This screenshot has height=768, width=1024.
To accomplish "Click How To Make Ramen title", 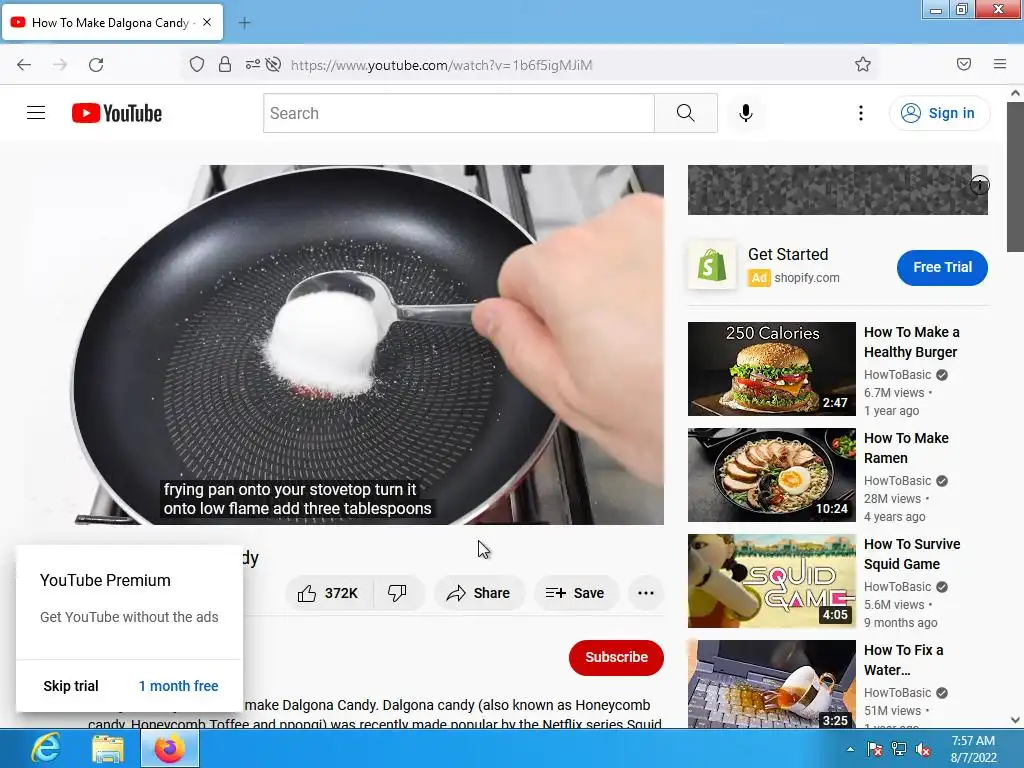I will tap(906, 448).
